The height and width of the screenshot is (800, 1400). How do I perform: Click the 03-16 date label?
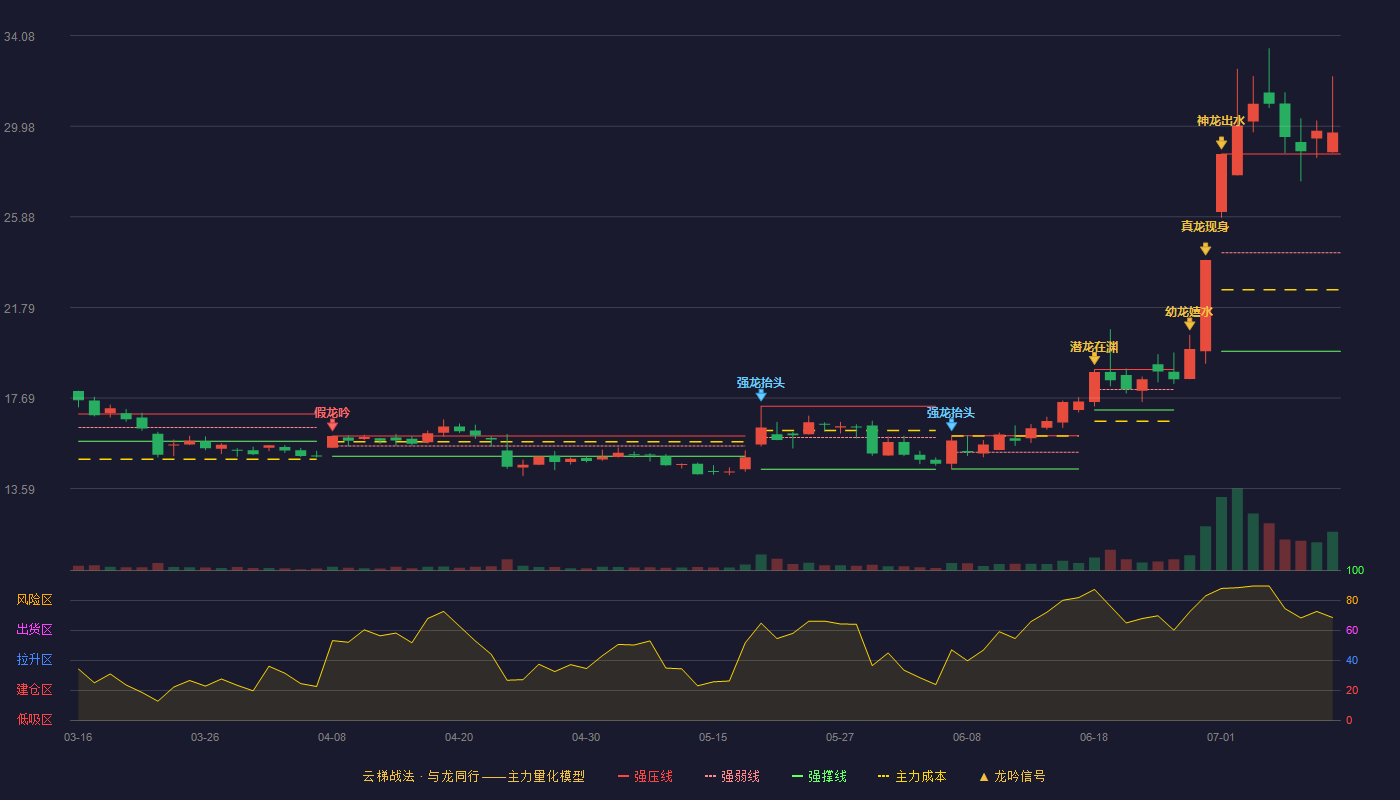click(x=78, y=737)
